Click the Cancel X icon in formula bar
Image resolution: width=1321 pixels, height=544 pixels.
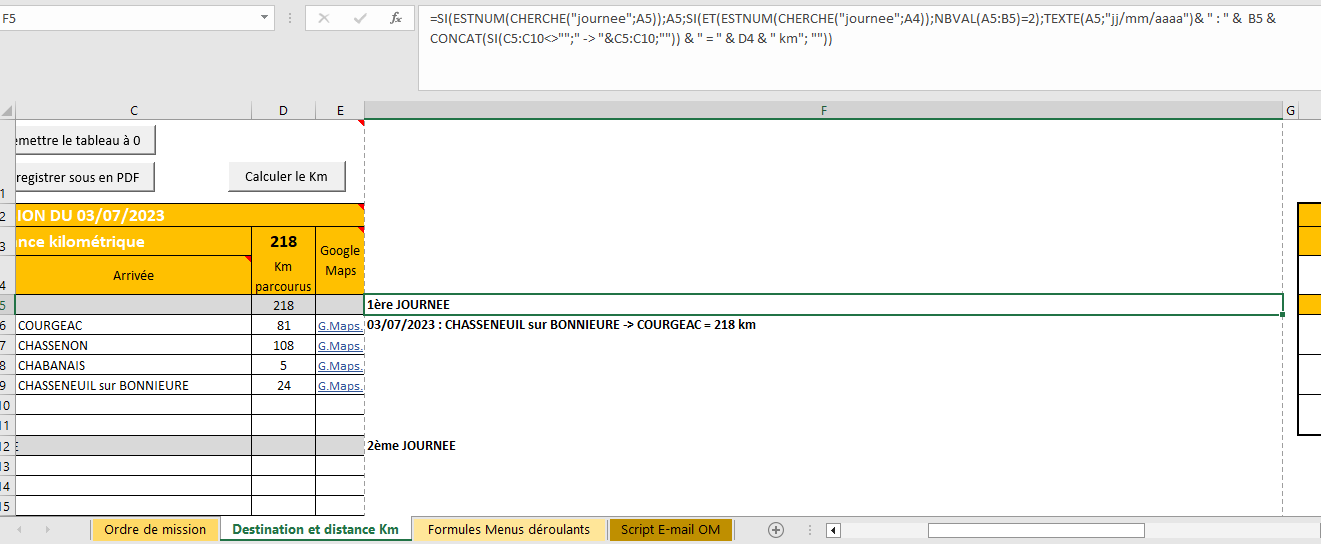tap(323, 18)
